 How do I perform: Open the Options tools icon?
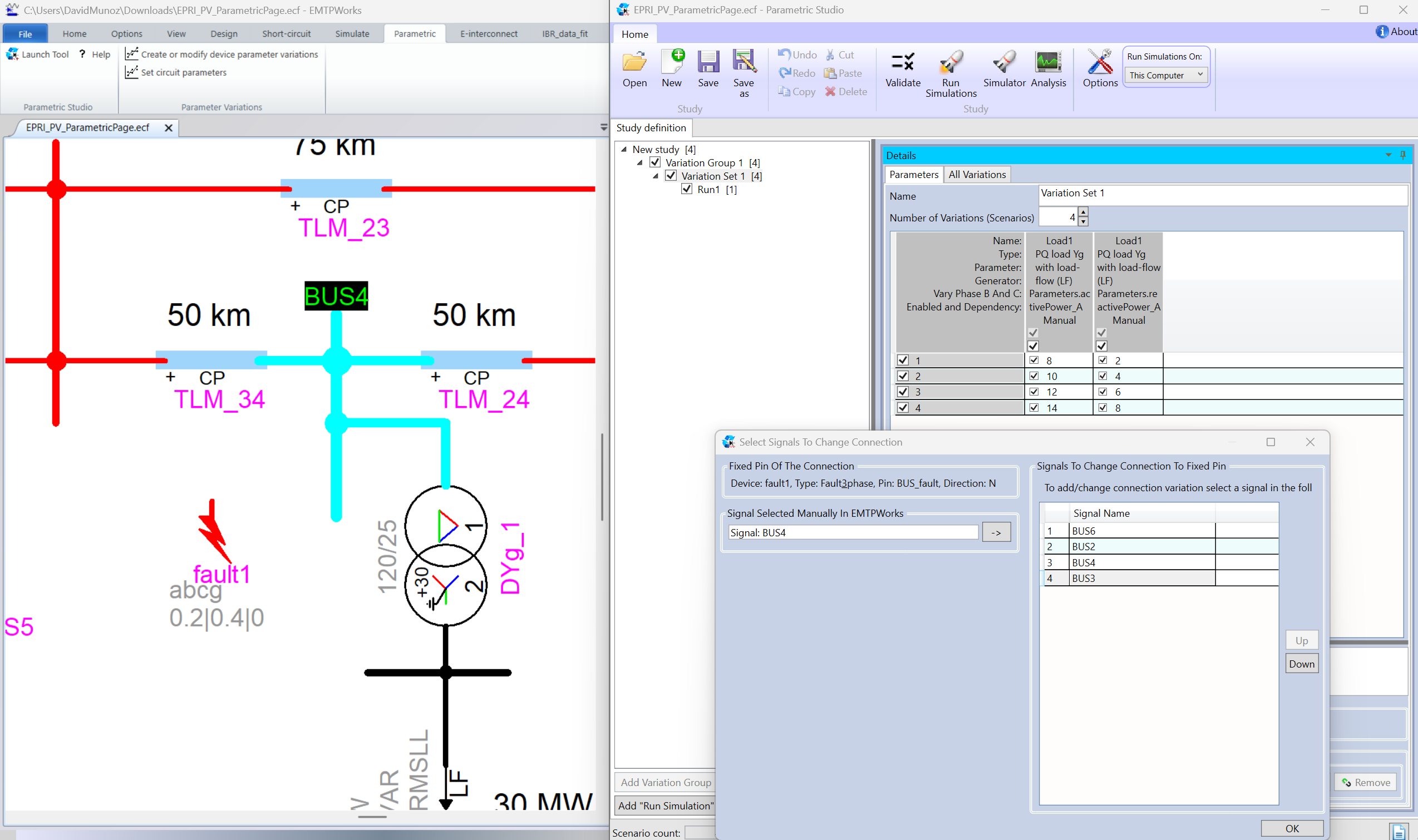point(1100,62)
